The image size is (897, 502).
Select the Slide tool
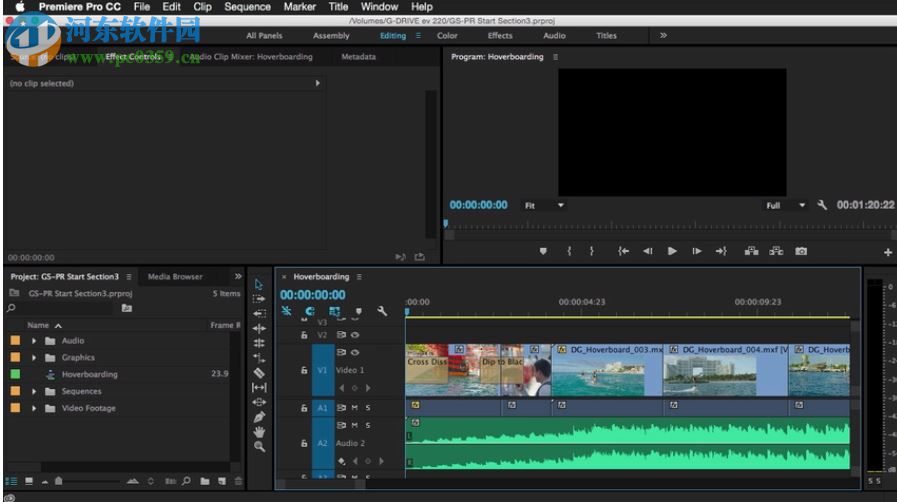pos(259,402)
